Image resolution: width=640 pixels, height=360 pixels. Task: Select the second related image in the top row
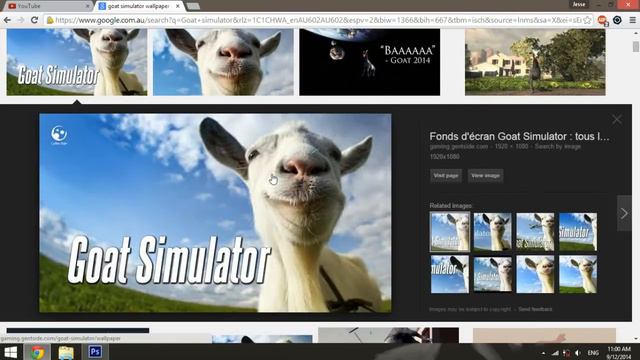pos(493,231)
